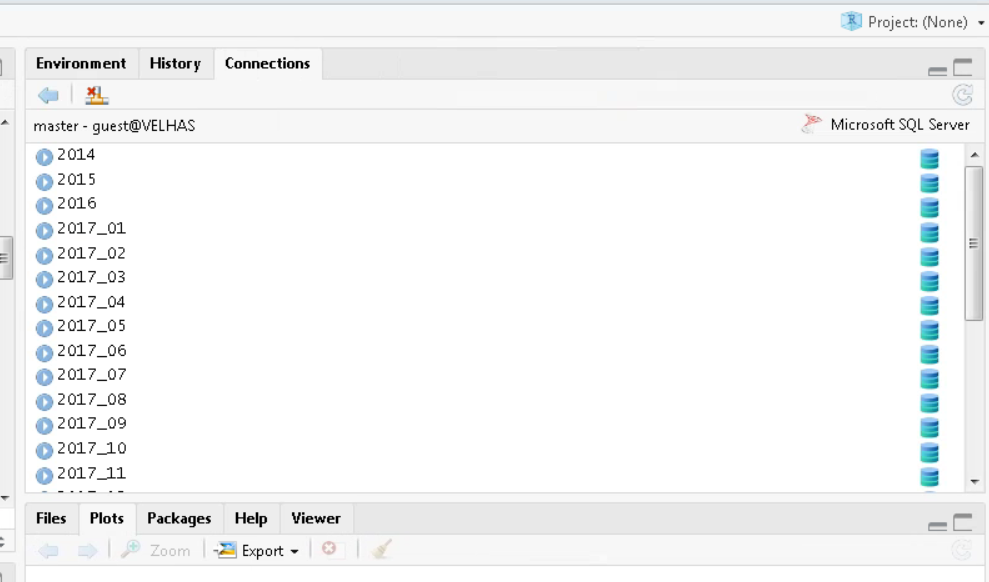Click the clear all plots broom icon
Viewport: 989px width, 582px height.
click(x=380, y=550)
